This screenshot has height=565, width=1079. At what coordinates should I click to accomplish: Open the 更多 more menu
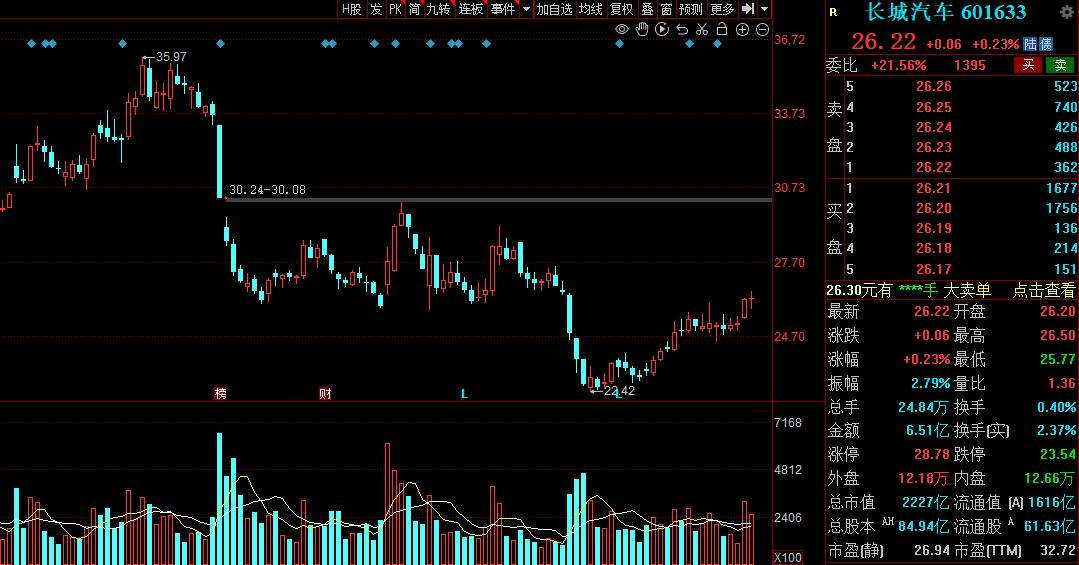pos(722,9)
